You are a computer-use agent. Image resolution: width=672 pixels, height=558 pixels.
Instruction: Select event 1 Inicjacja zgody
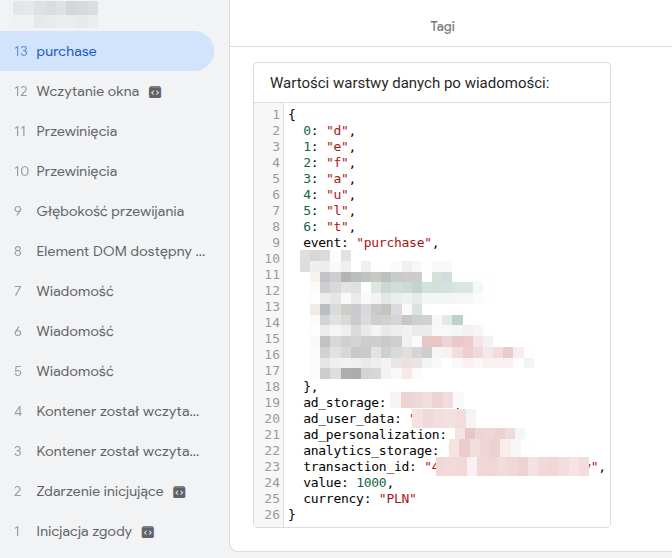click(x=84, y=531)
